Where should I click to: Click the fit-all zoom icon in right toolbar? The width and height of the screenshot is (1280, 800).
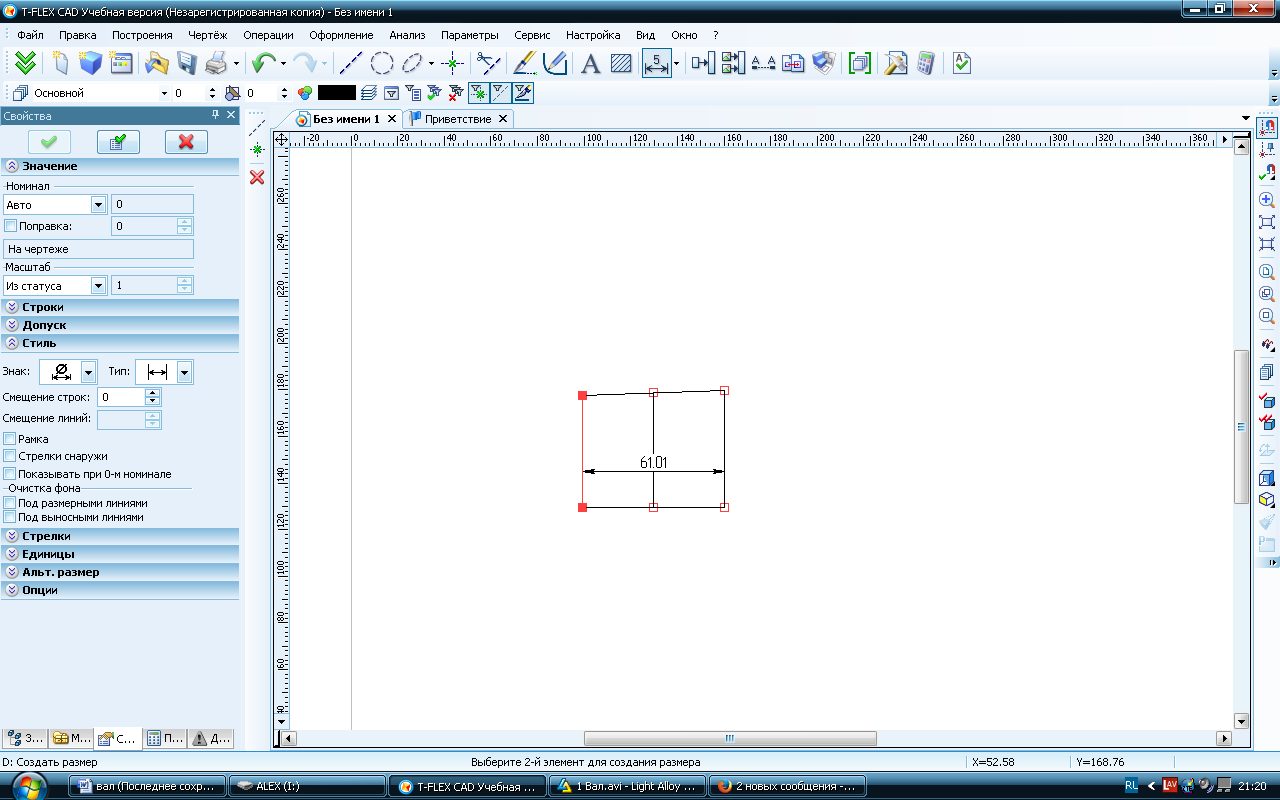pos(1267,222)
